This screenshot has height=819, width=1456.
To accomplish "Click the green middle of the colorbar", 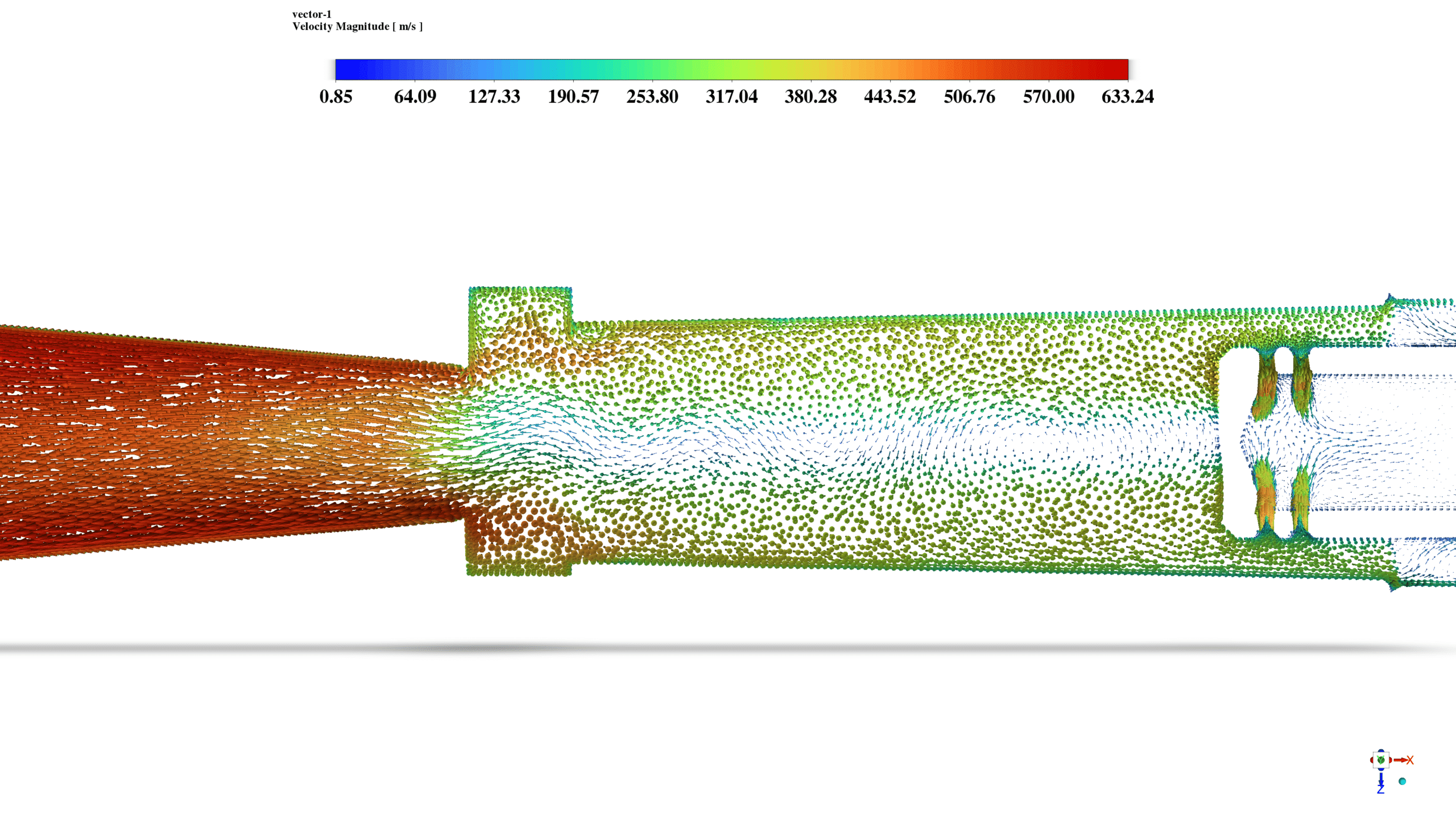I will 711,69.
